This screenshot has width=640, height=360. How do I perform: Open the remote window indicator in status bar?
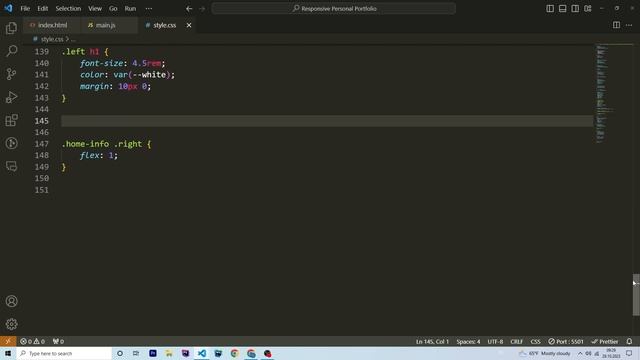(8, 341)
